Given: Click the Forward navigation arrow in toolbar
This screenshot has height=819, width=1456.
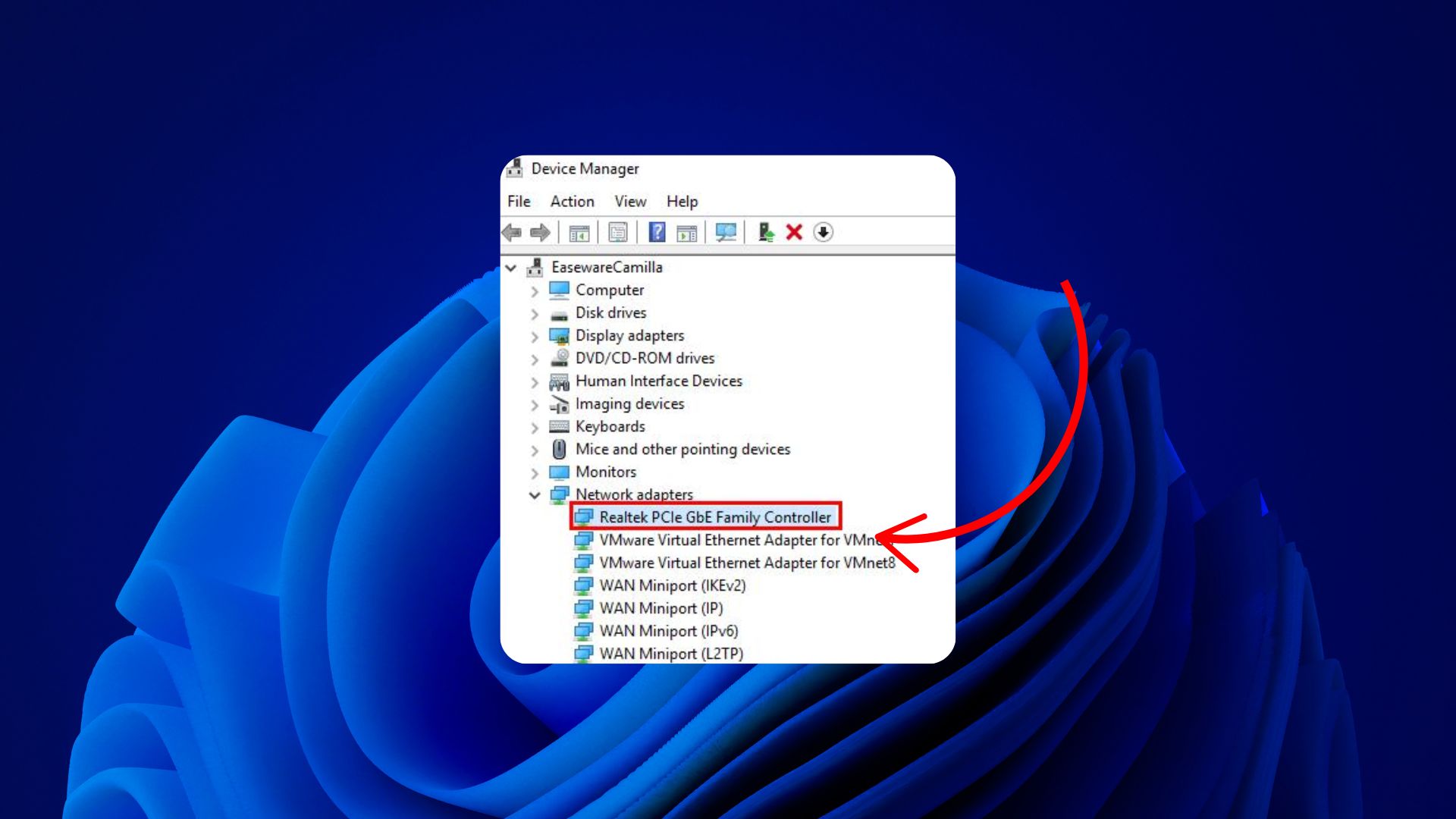Looking at the screenshot, I should tap(541, 232).
